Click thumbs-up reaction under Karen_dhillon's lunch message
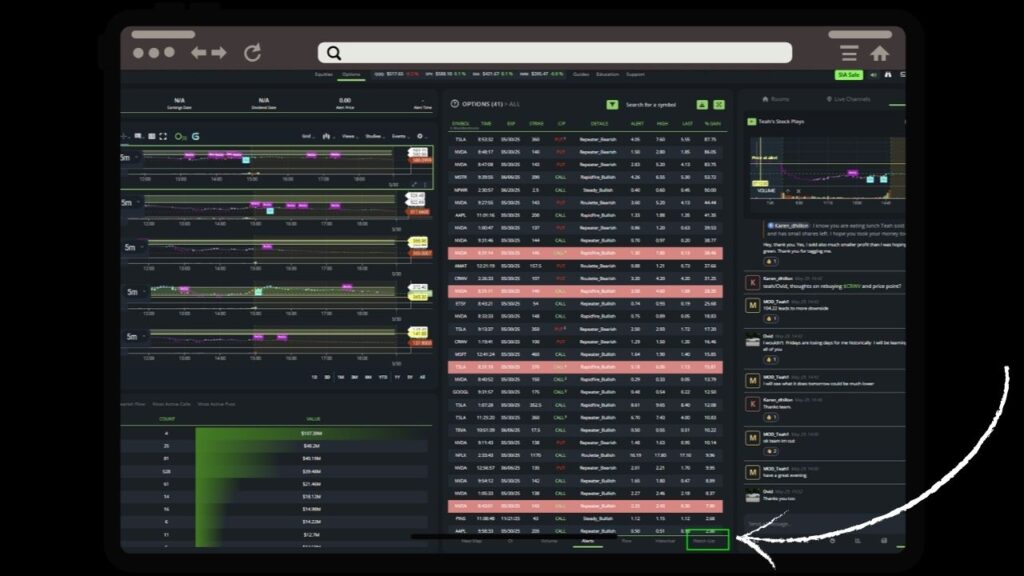The image size is (1024, 576). 771,261
